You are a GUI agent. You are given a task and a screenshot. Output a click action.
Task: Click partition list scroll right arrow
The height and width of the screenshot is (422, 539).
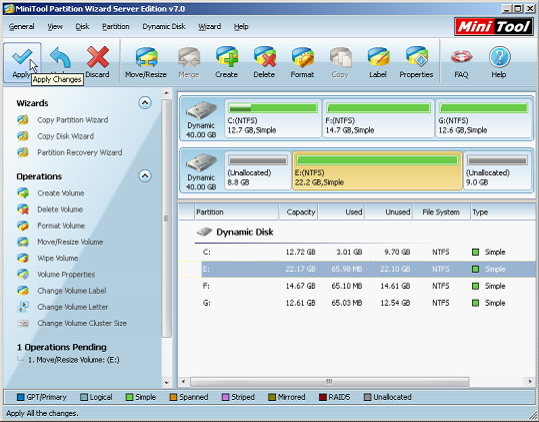[530, 381]
